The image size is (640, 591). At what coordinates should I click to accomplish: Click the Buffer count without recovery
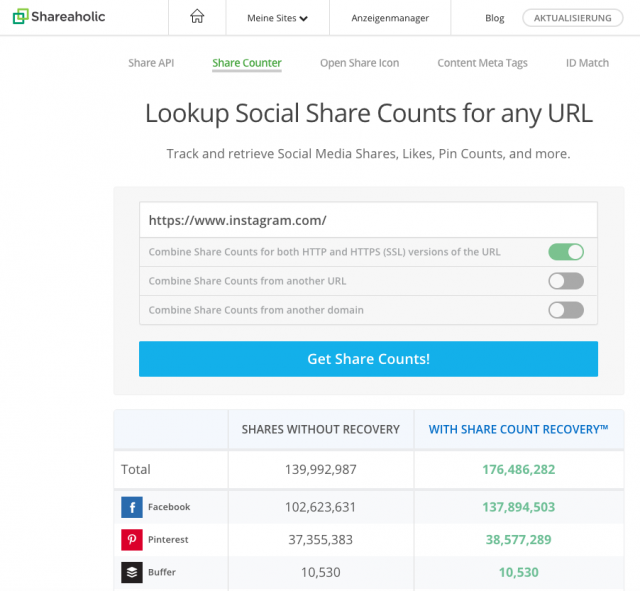[x=320, y=572]
